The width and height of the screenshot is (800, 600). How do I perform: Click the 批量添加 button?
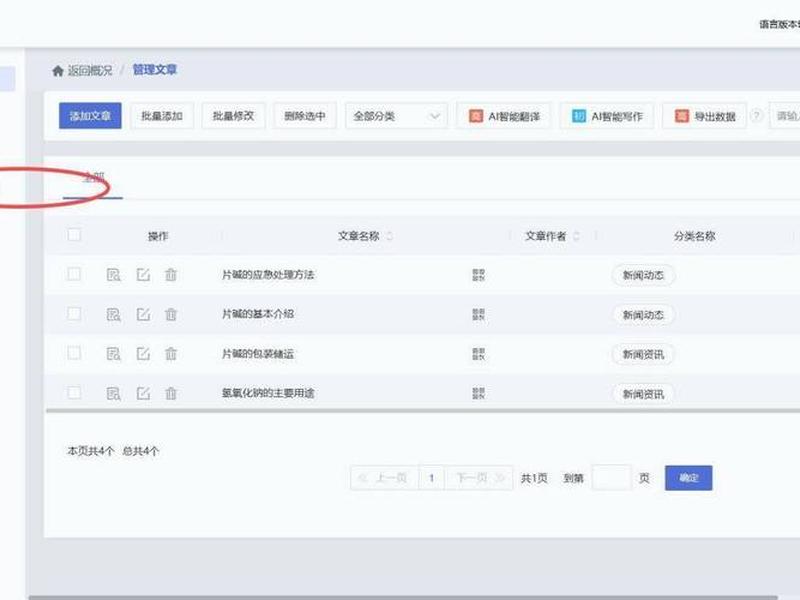162,116
